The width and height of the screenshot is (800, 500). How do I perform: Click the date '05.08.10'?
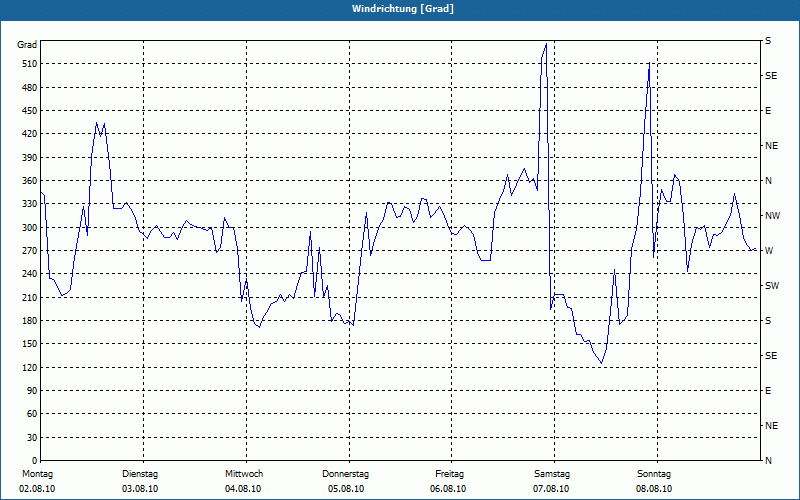pyautogui.click(x=346, y=489)
